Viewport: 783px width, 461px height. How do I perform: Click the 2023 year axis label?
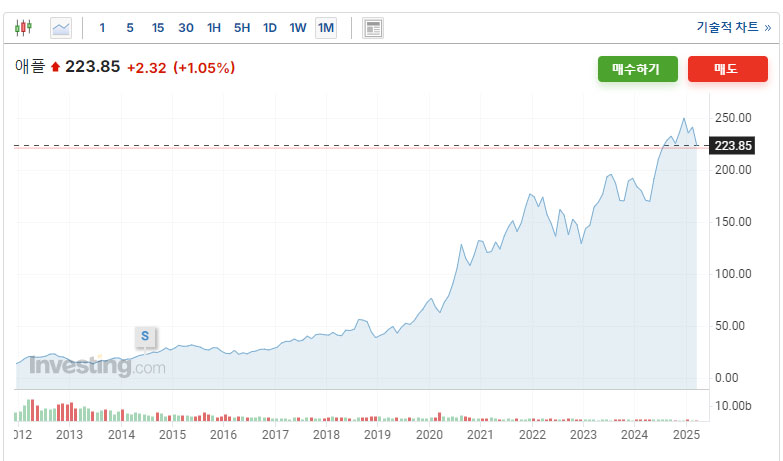coord(583,435)
